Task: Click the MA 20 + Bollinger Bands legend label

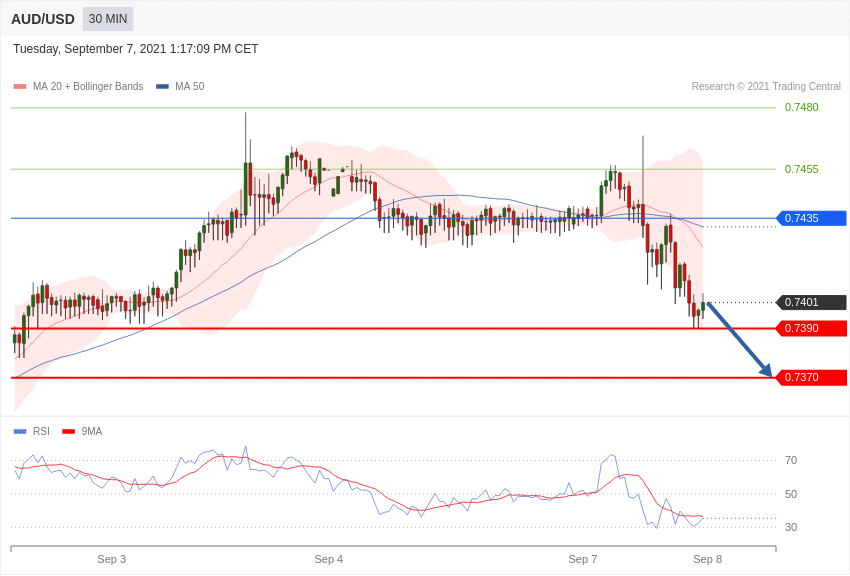Action: (88, 86)
